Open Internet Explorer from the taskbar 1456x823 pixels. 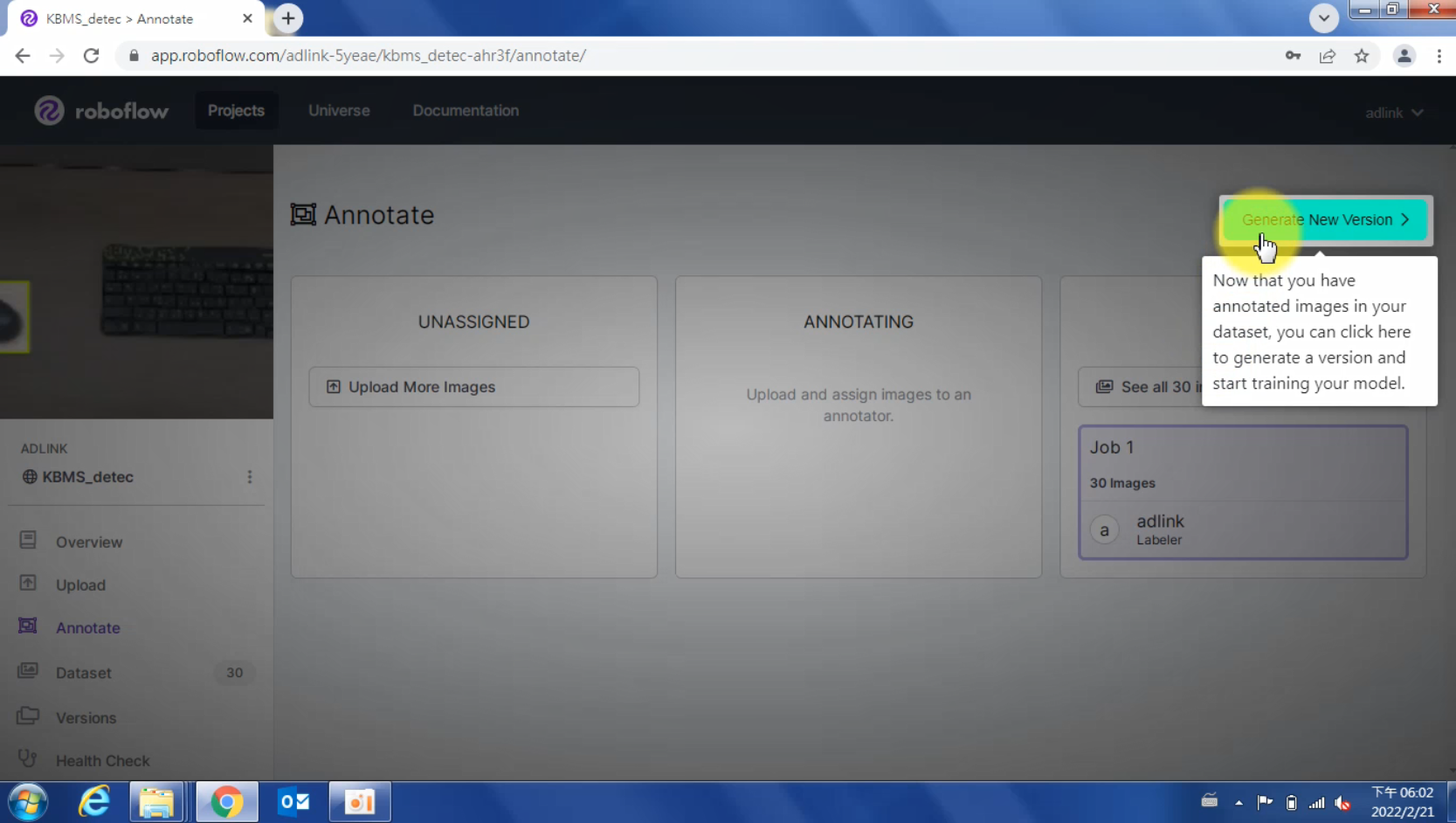click(93, 801)
